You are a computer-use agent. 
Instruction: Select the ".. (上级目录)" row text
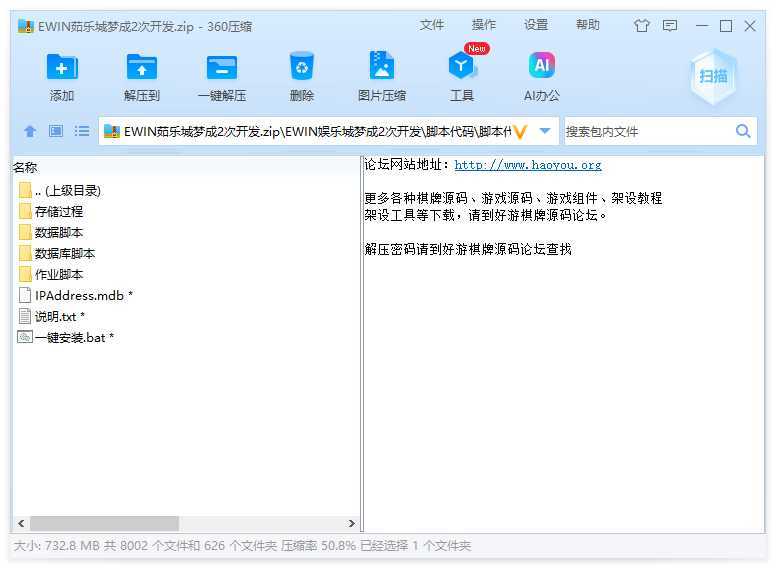click(68, 190)
